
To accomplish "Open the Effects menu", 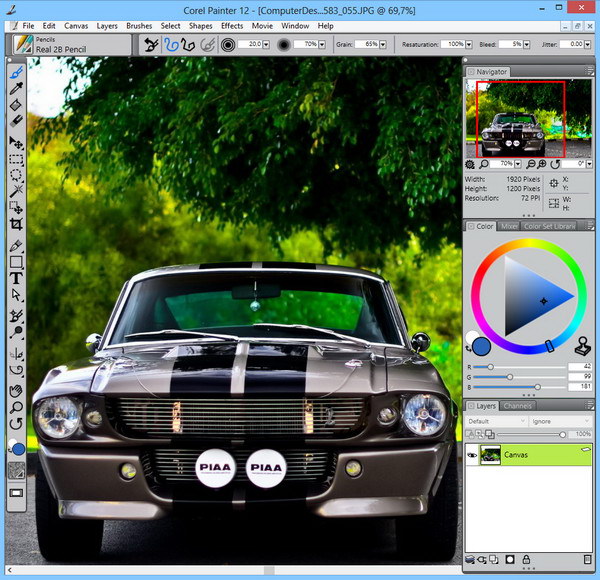I will (x=232, y=25).
